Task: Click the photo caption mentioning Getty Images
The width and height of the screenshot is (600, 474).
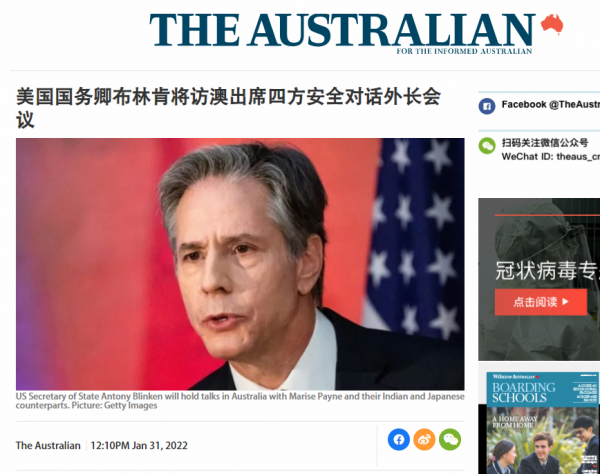Action: pos(240,401)
